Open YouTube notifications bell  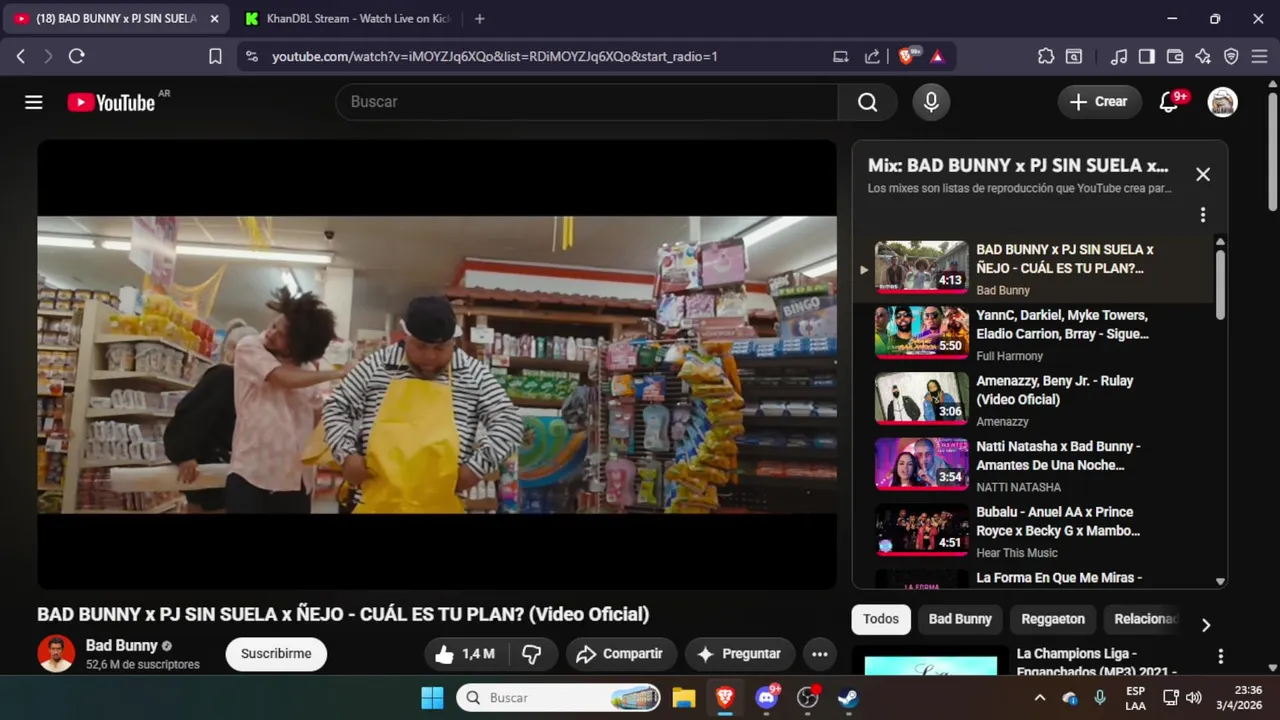[x=1168, y=102]
